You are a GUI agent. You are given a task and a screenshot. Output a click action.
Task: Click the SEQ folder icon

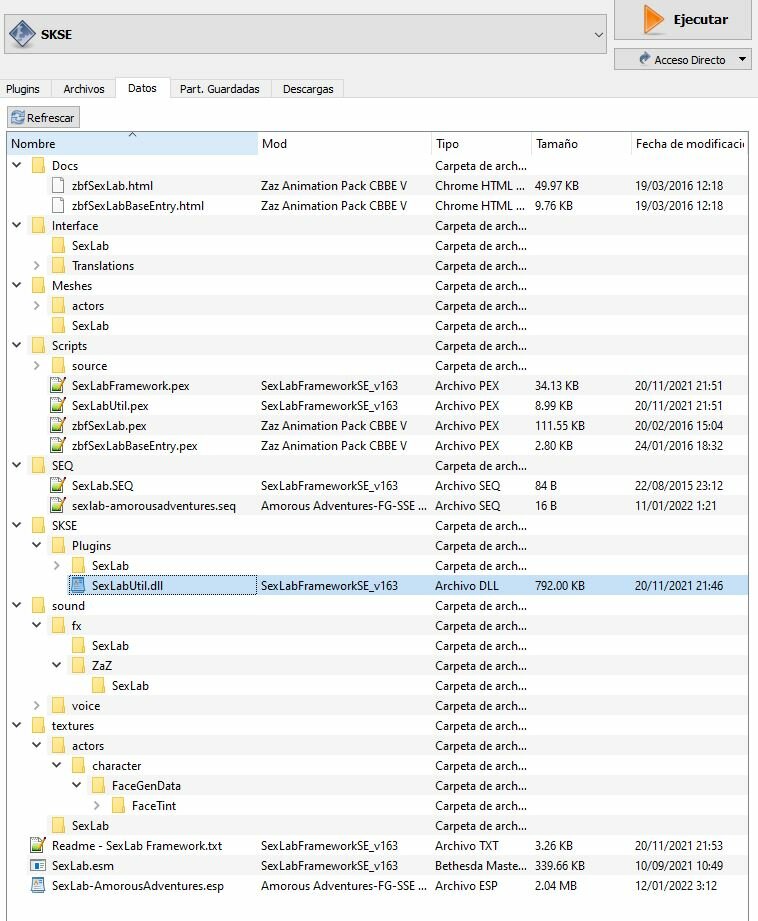38,465
